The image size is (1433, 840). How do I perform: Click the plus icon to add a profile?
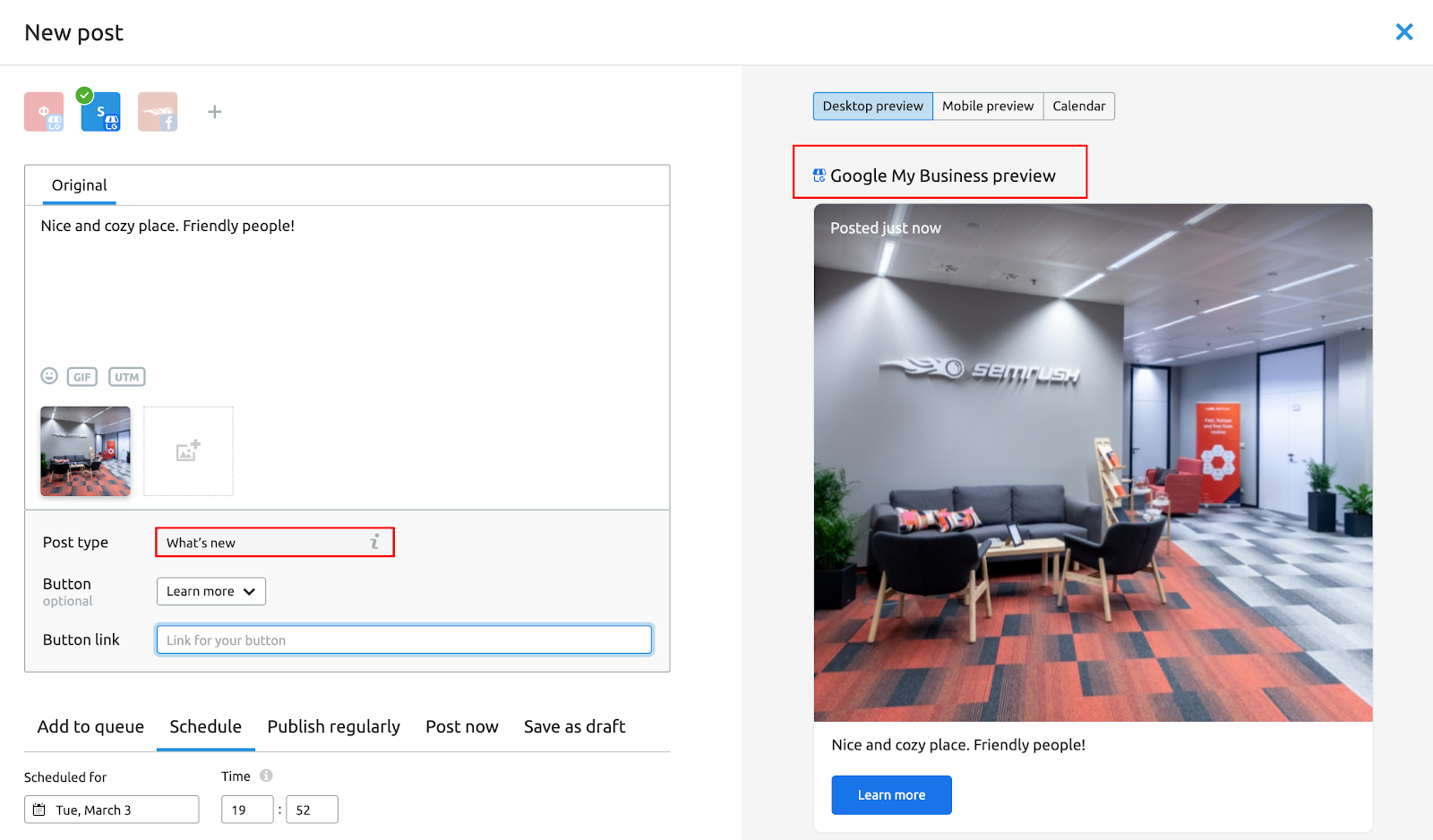(x=215, y=112)
